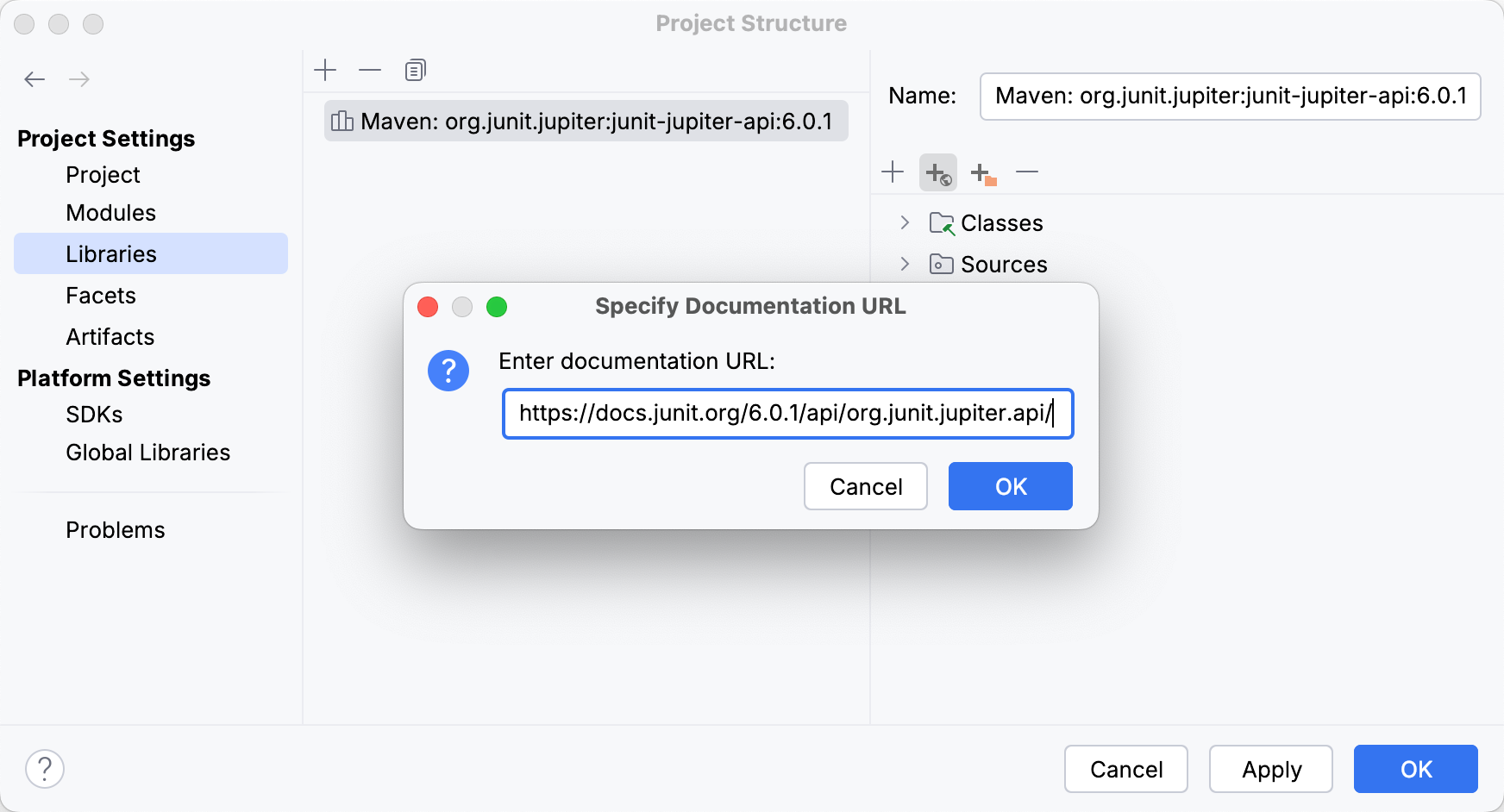Select the Maven junit-jupiter-api library entry
1504x812 pixels.
coord(586,121)
